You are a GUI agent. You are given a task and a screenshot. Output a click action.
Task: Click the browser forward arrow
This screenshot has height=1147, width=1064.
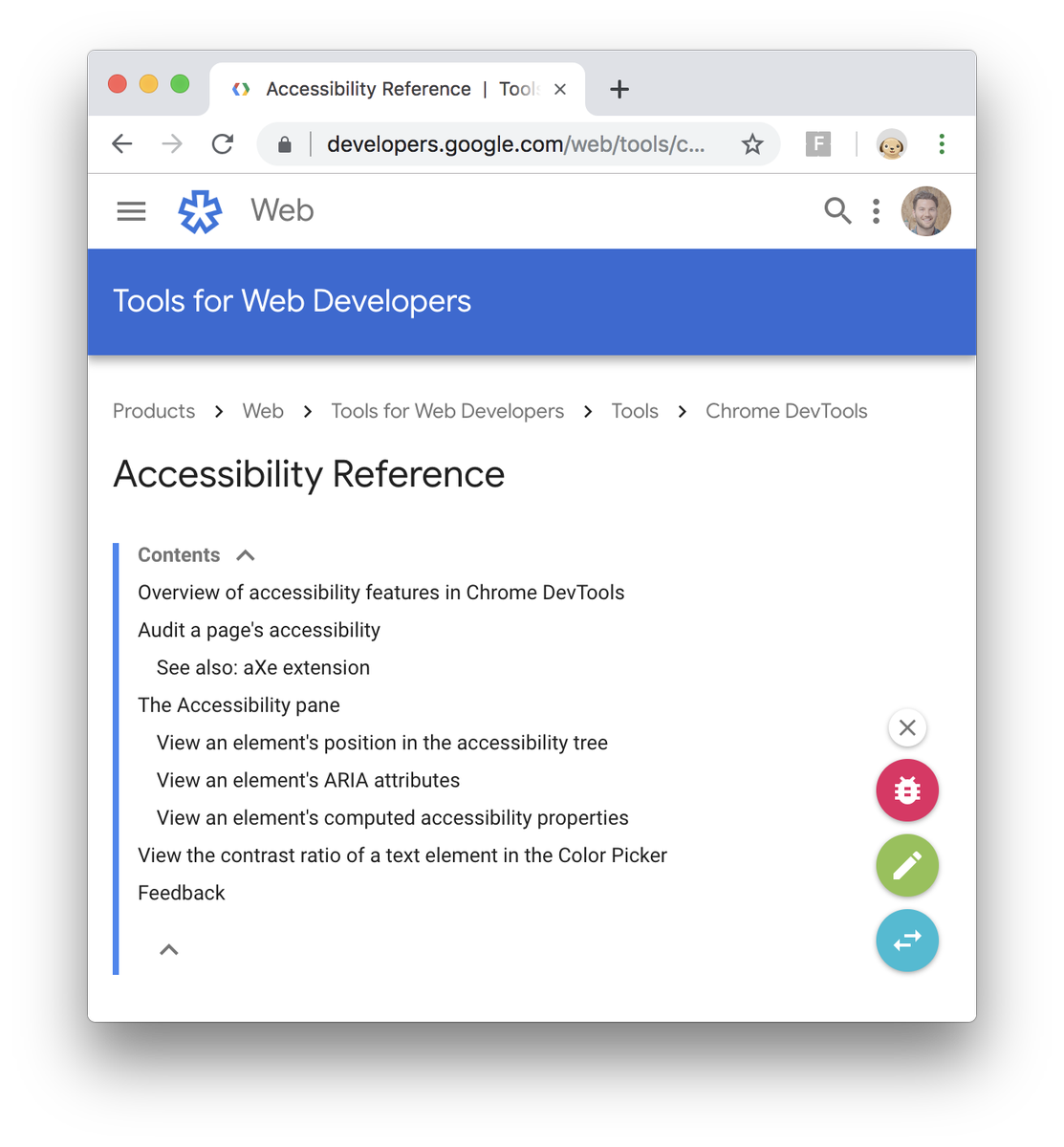[x=172, y=144]
